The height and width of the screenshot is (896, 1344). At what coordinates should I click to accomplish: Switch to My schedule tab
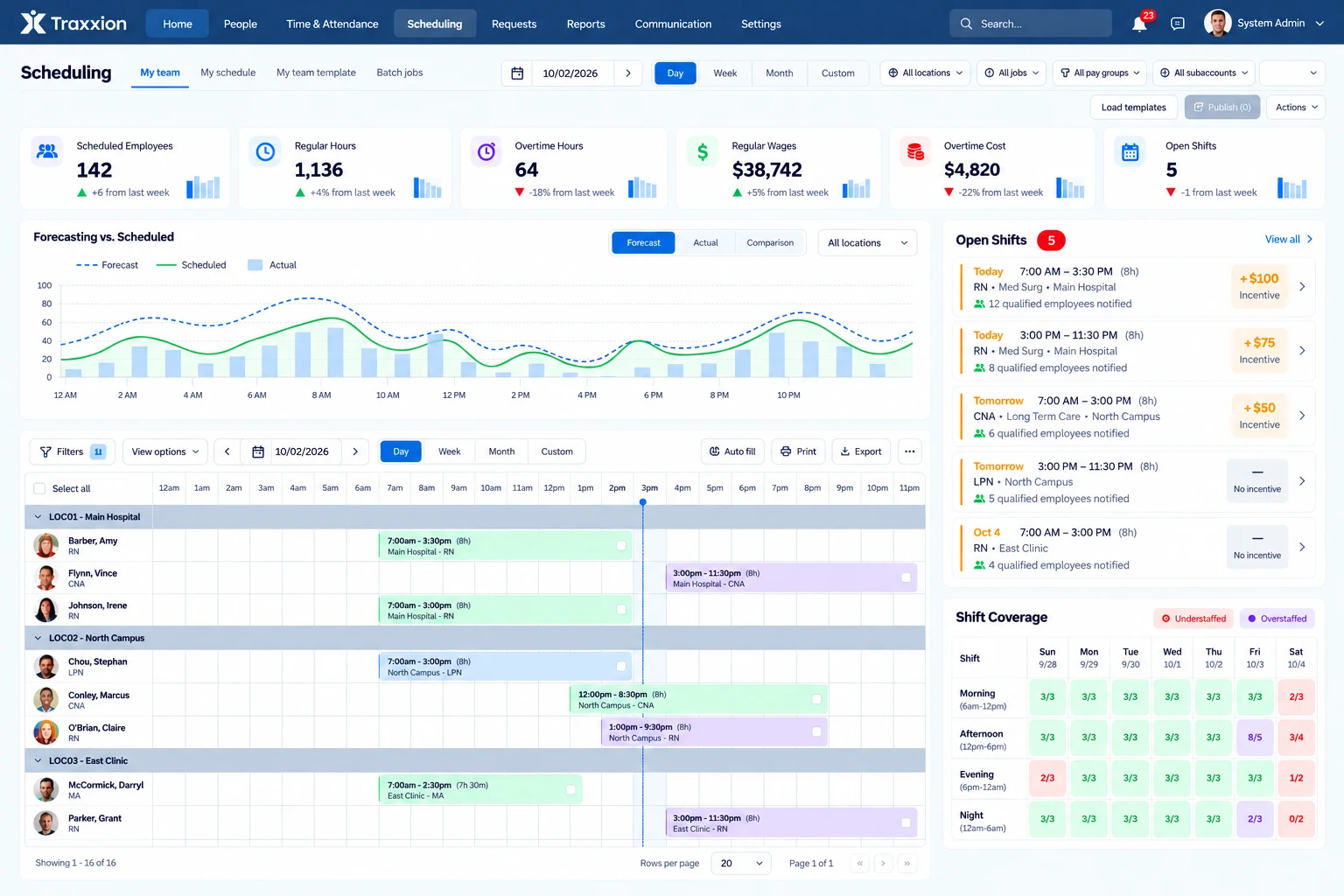click(228, 73)
